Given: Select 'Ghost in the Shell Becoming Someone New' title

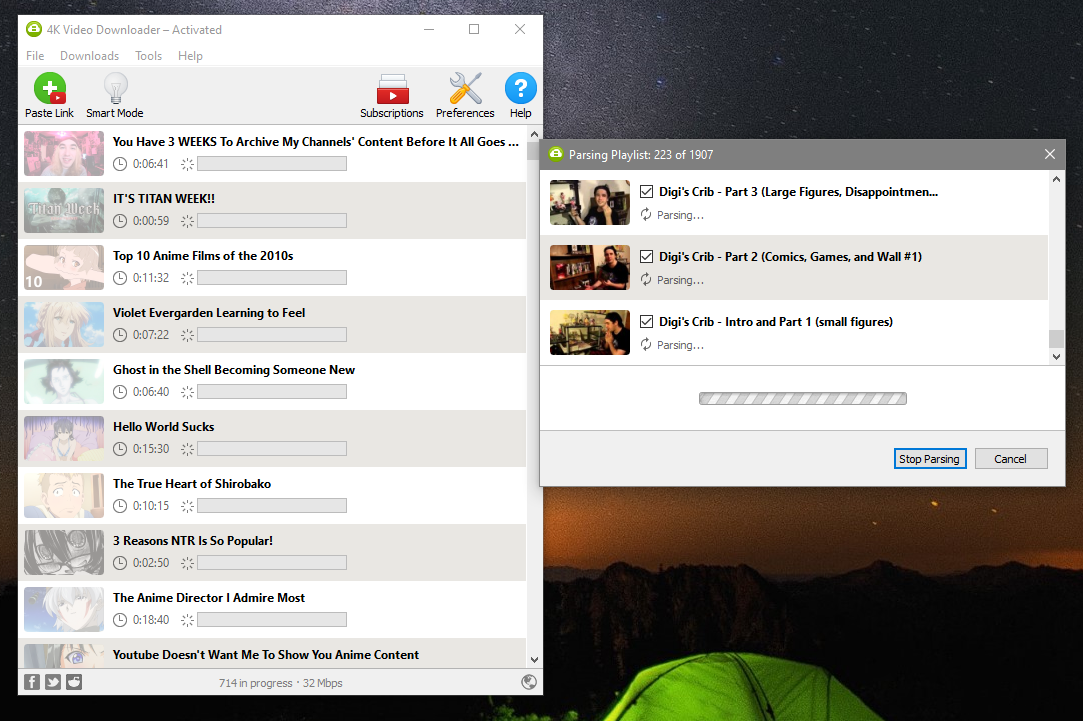Looking at the screenshot, I should point(233,369).
